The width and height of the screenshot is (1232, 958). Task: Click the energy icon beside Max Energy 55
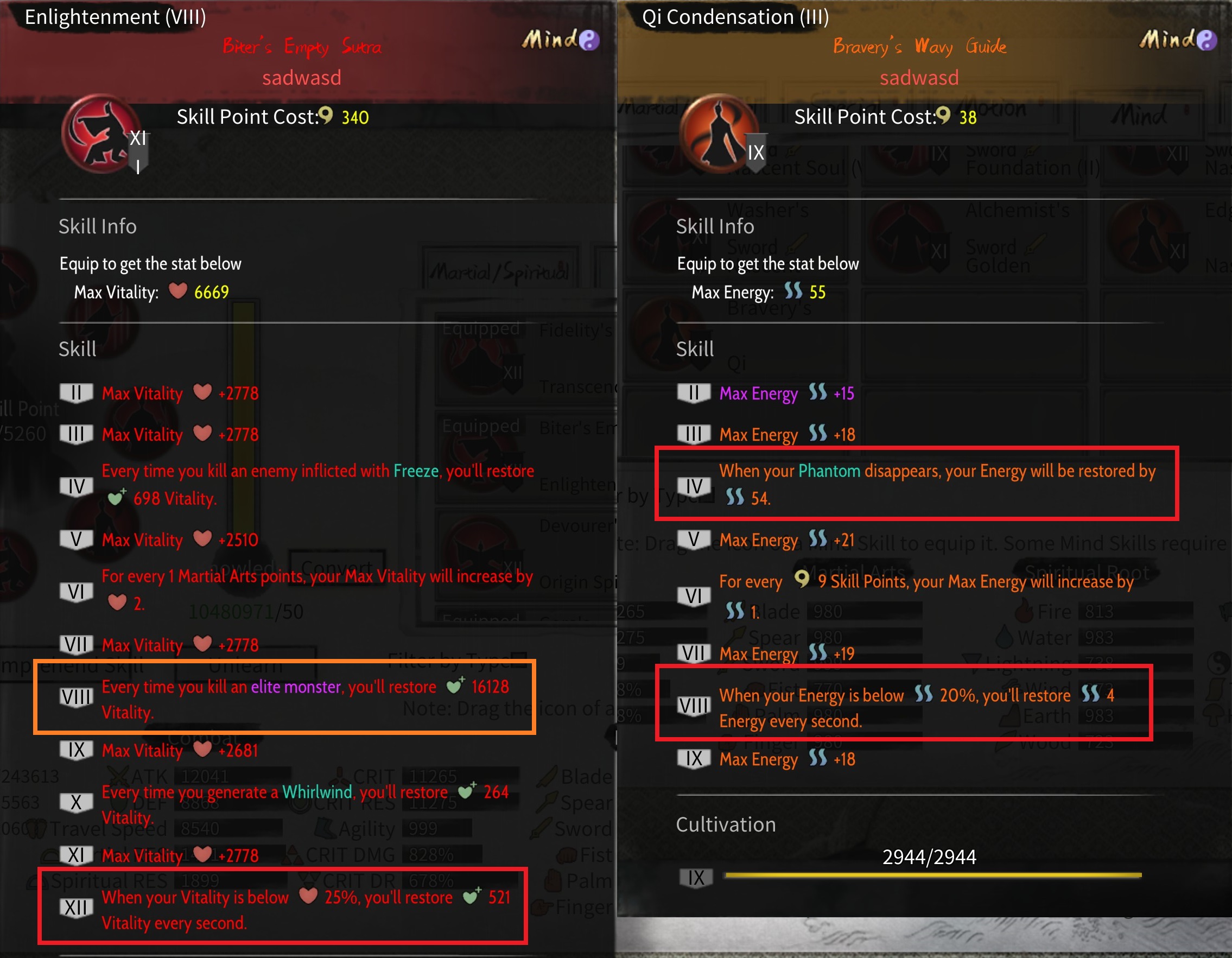tap(793, 291)
